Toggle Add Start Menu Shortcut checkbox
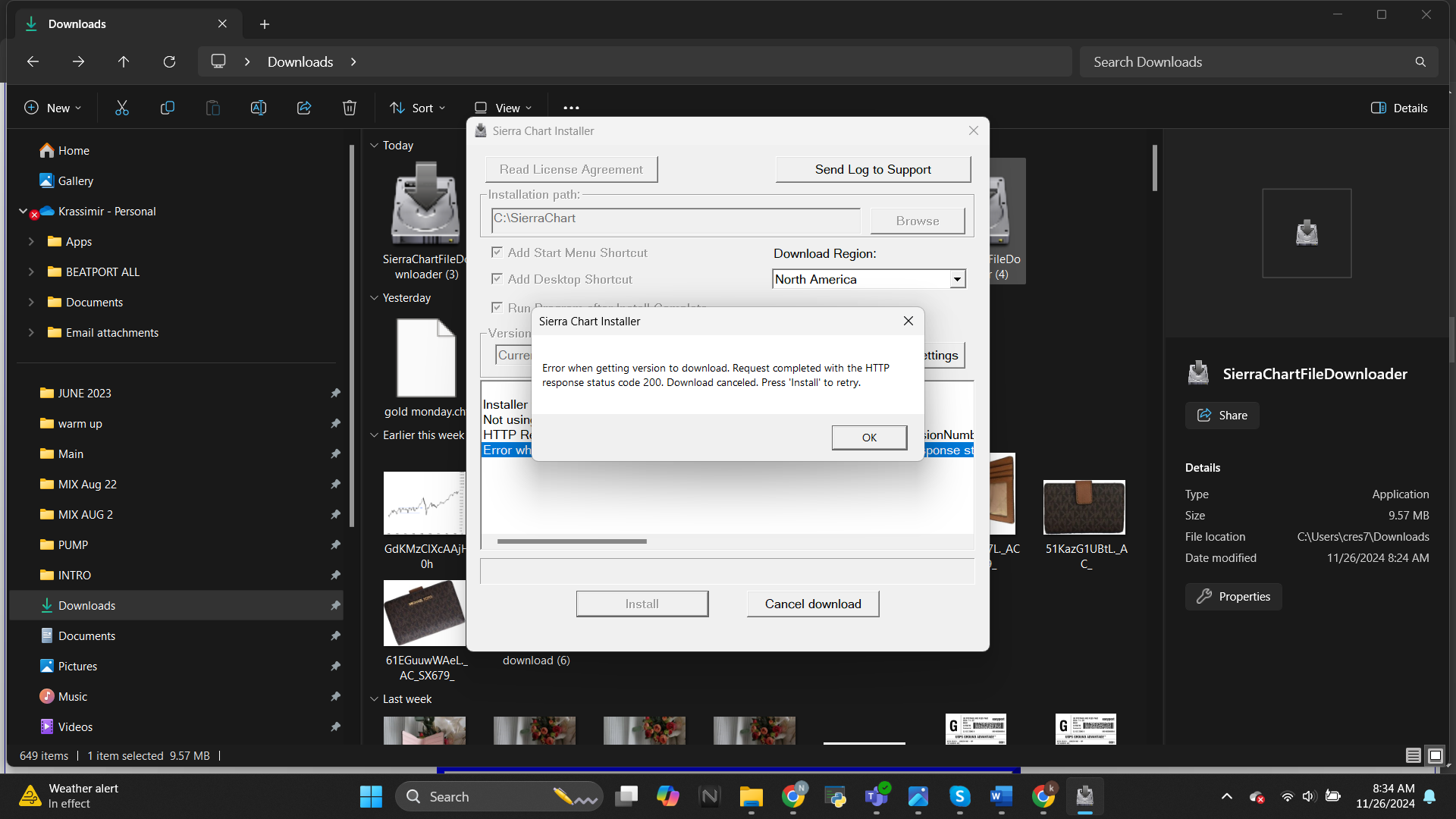Screen dimensions: 1456x819 tap(497, 253)
